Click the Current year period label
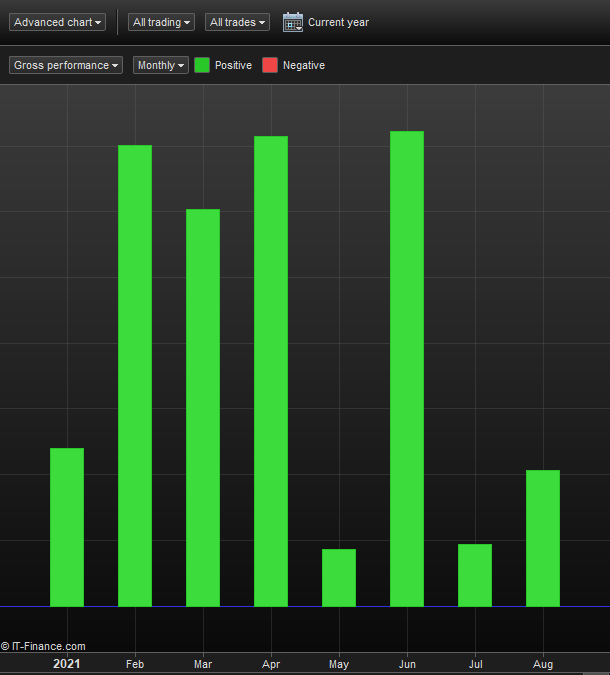 [338, 22]
